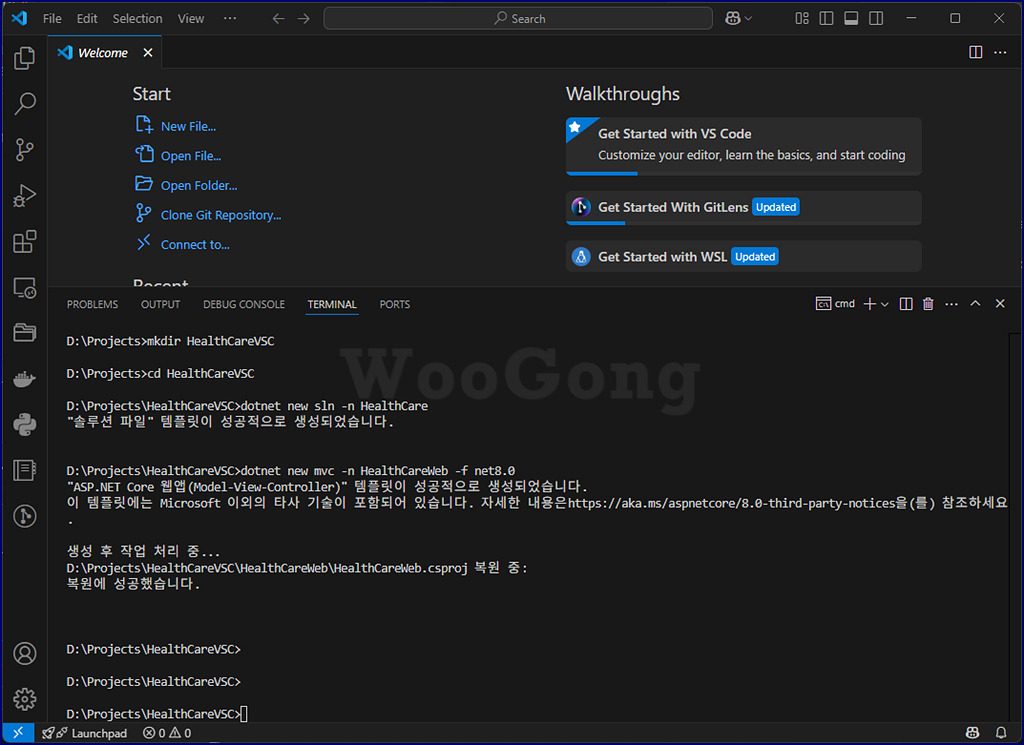
Task: Click Customize Layout icon in title bar
Action: (x=802, y=18)
